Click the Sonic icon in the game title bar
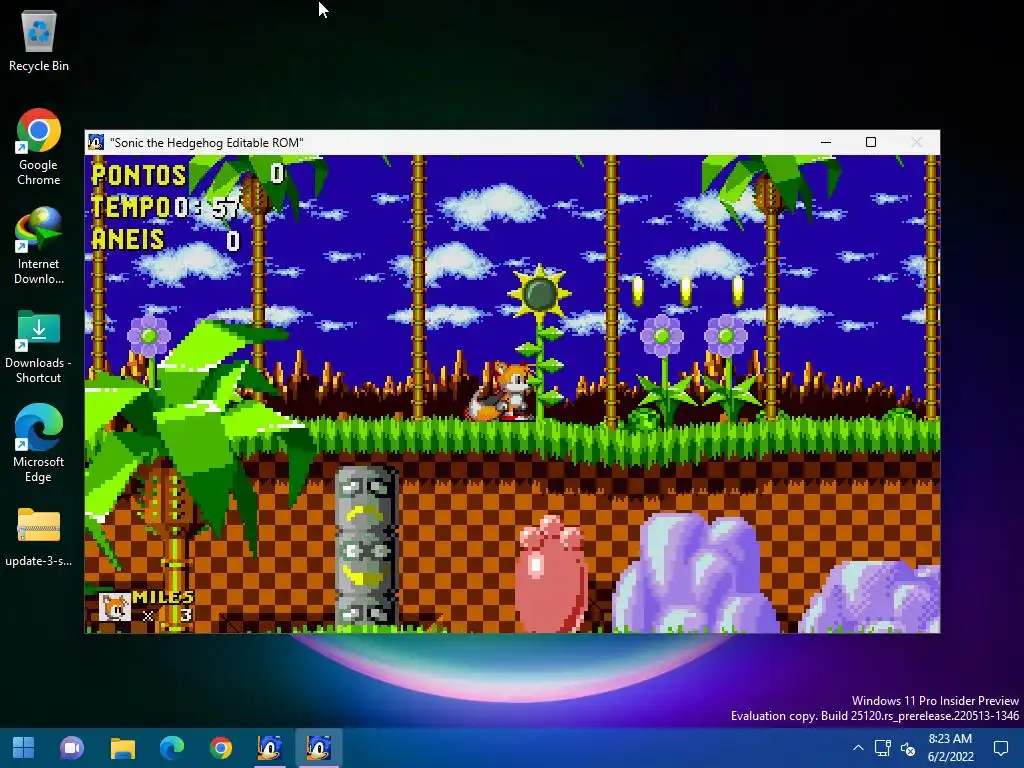Viewport: 1024px width, 768px height. 96,142
